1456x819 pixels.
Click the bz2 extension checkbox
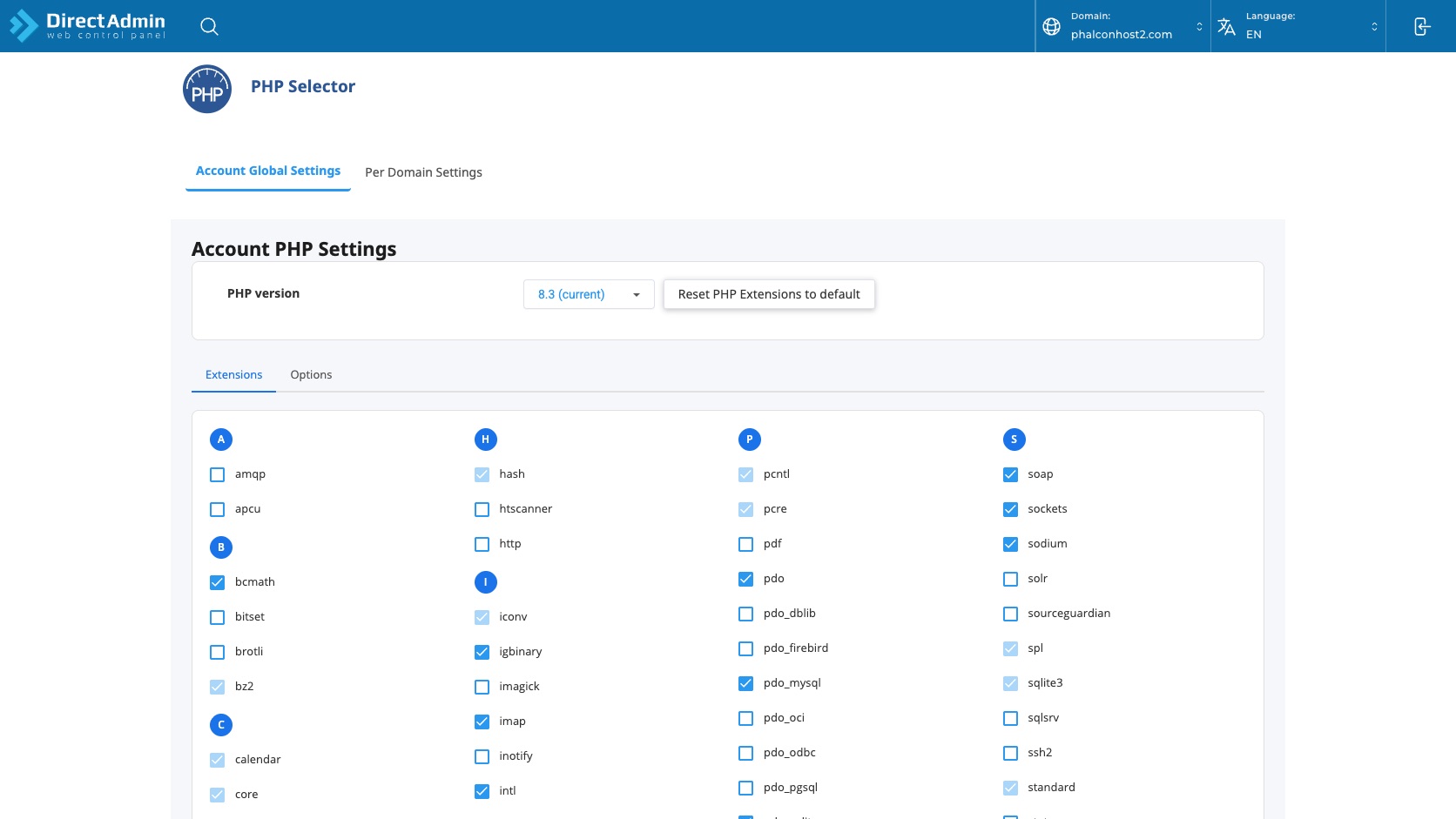[x=218, y=688]
